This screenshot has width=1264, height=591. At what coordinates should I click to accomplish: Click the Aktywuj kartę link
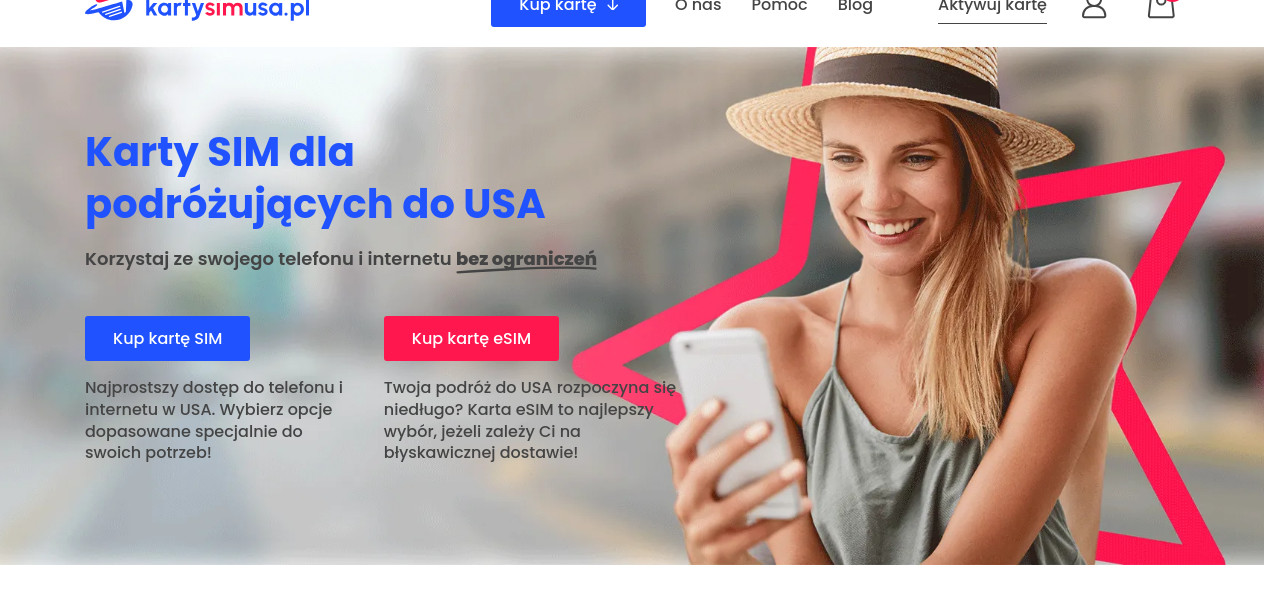pyautogui.click(x=992, y=8)
